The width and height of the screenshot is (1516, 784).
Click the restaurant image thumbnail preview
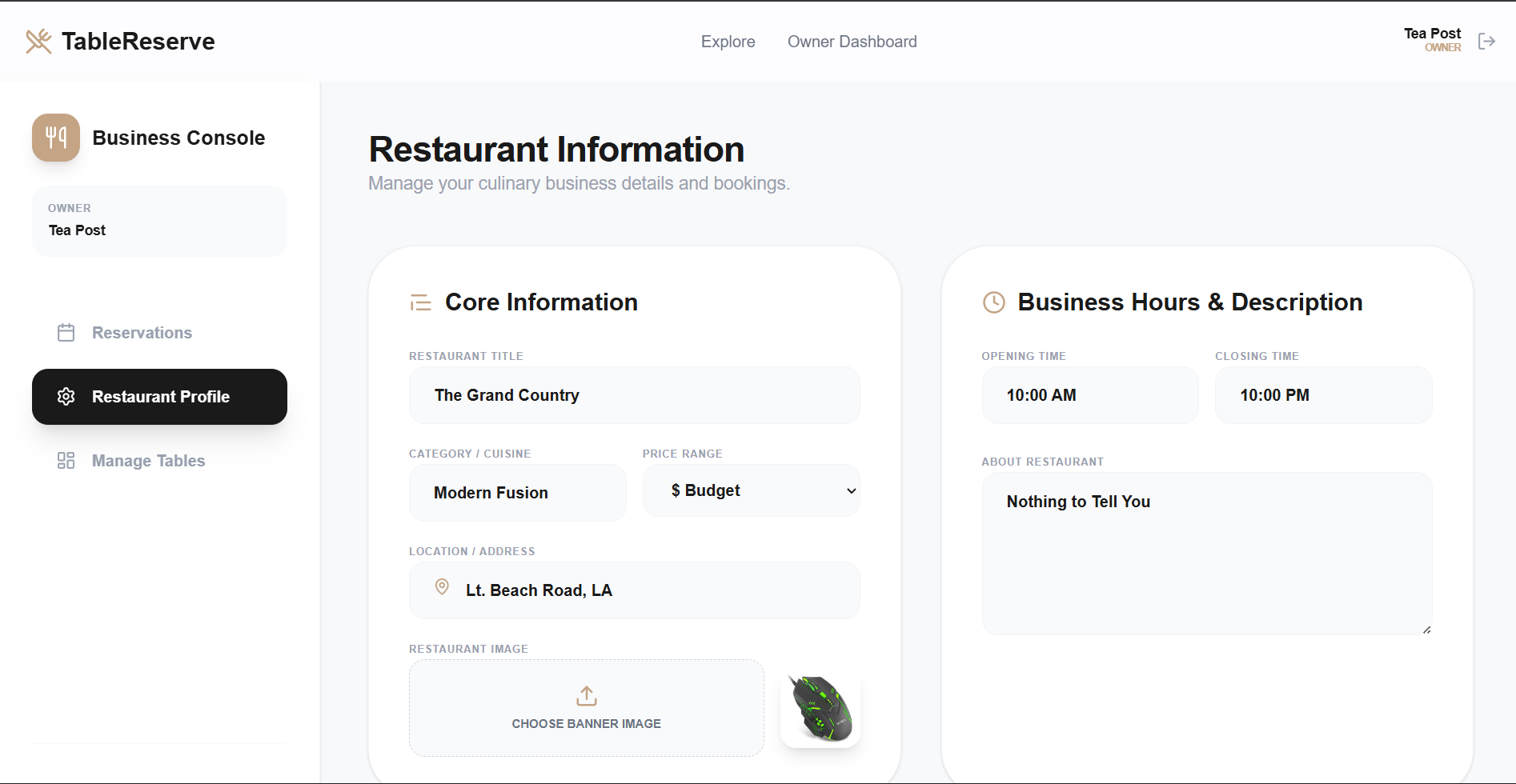(820, 709)
